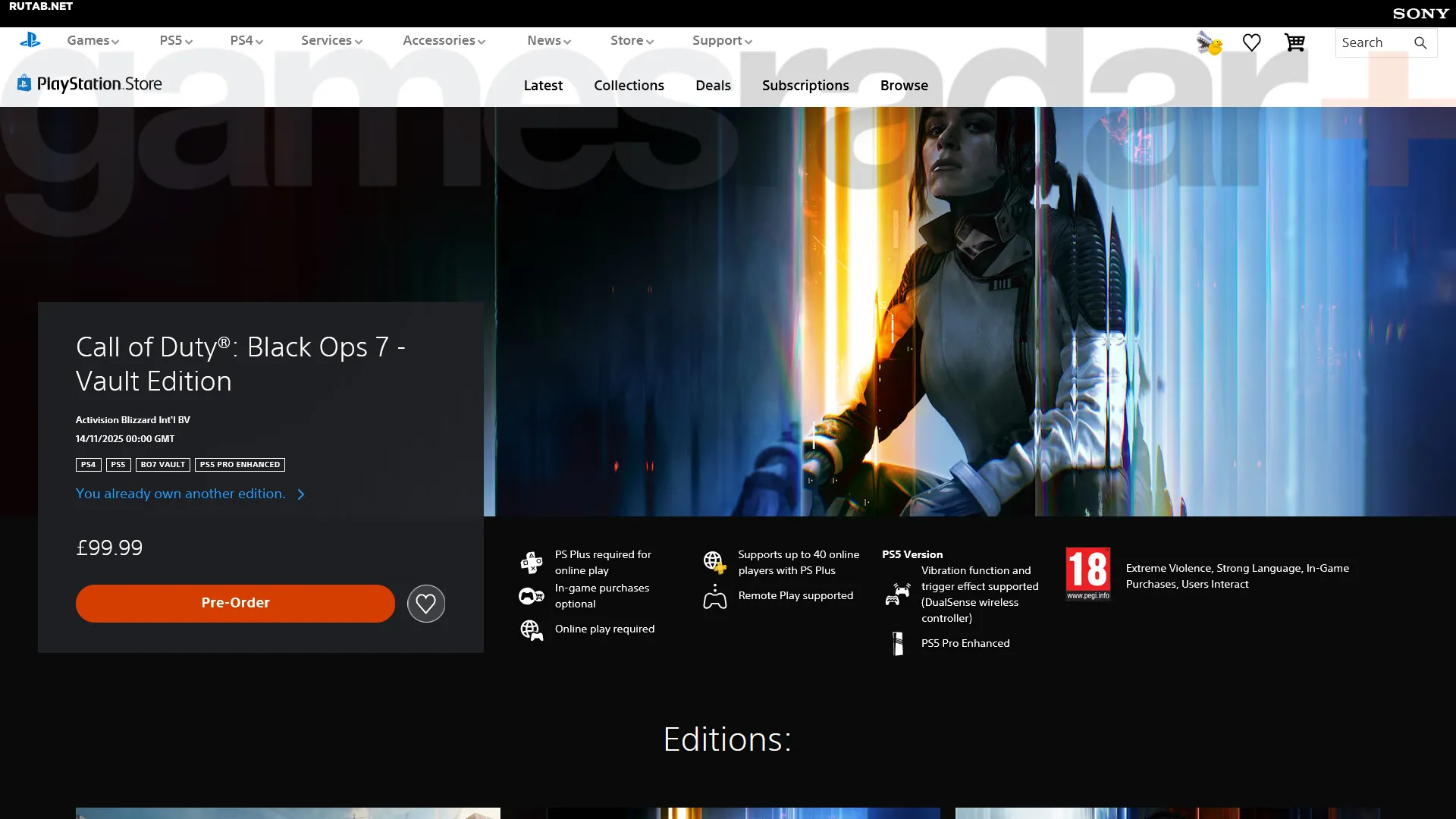1456x819 pixels.
Task: Click the PS5 PRO ENHANCED tag
Action: (x=240, y=465)
